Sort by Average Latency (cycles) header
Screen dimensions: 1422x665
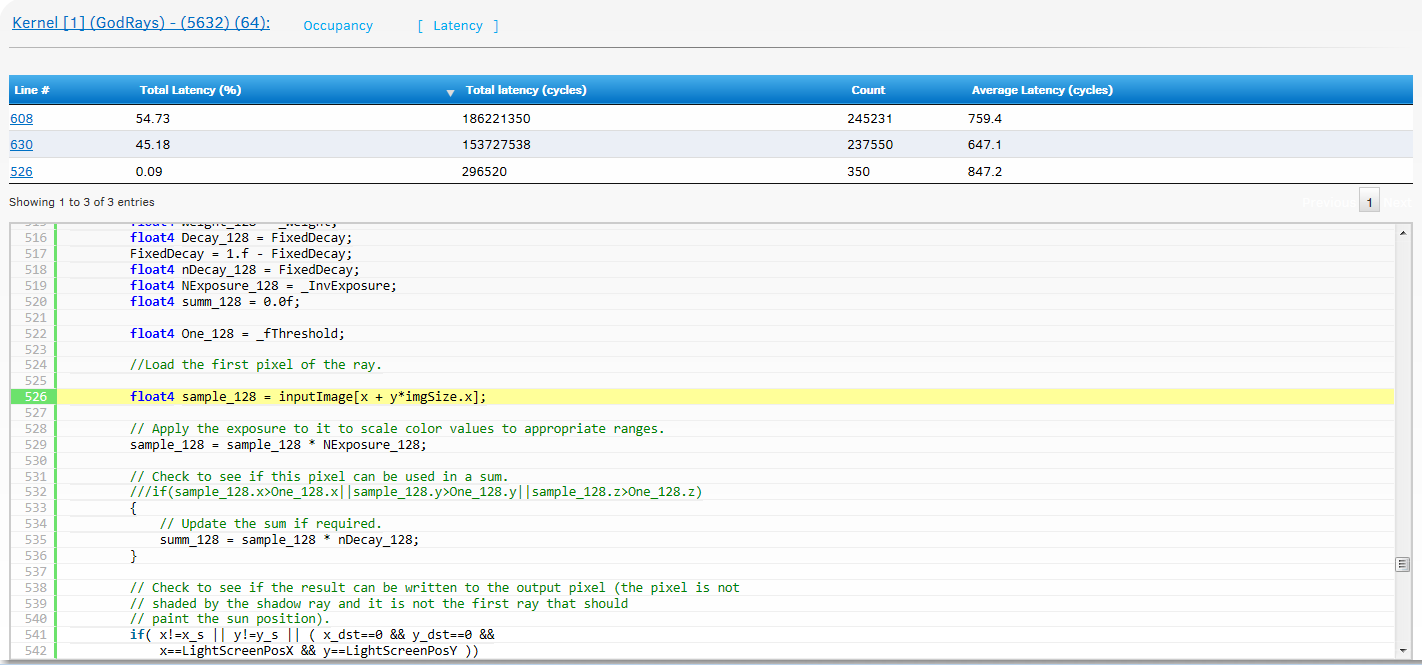coord(1042,90)
